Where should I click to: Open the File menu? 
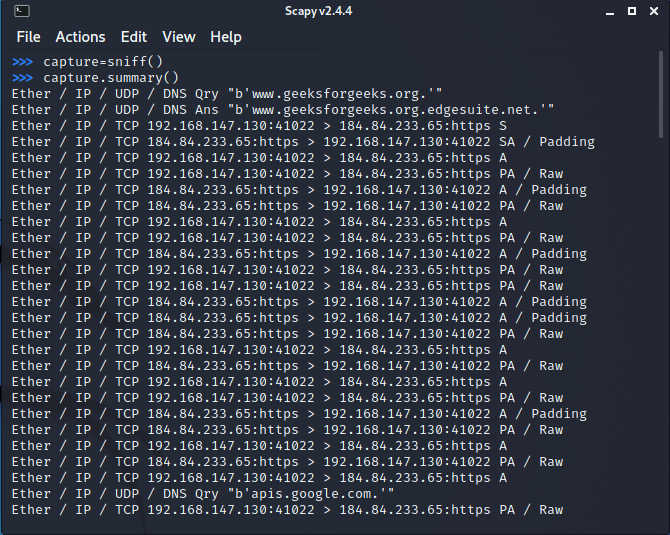point(28,37)
